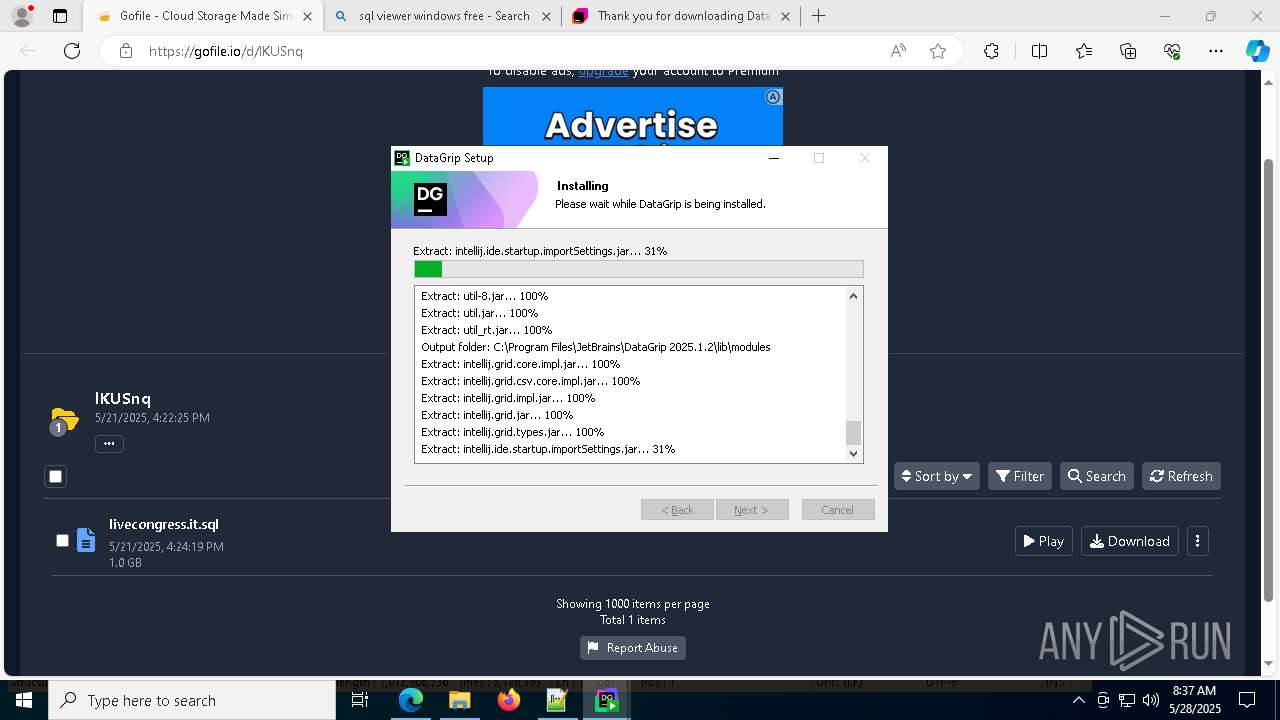
Task: Launch Firefox from the taskbar
Action: tap(508, 701)
